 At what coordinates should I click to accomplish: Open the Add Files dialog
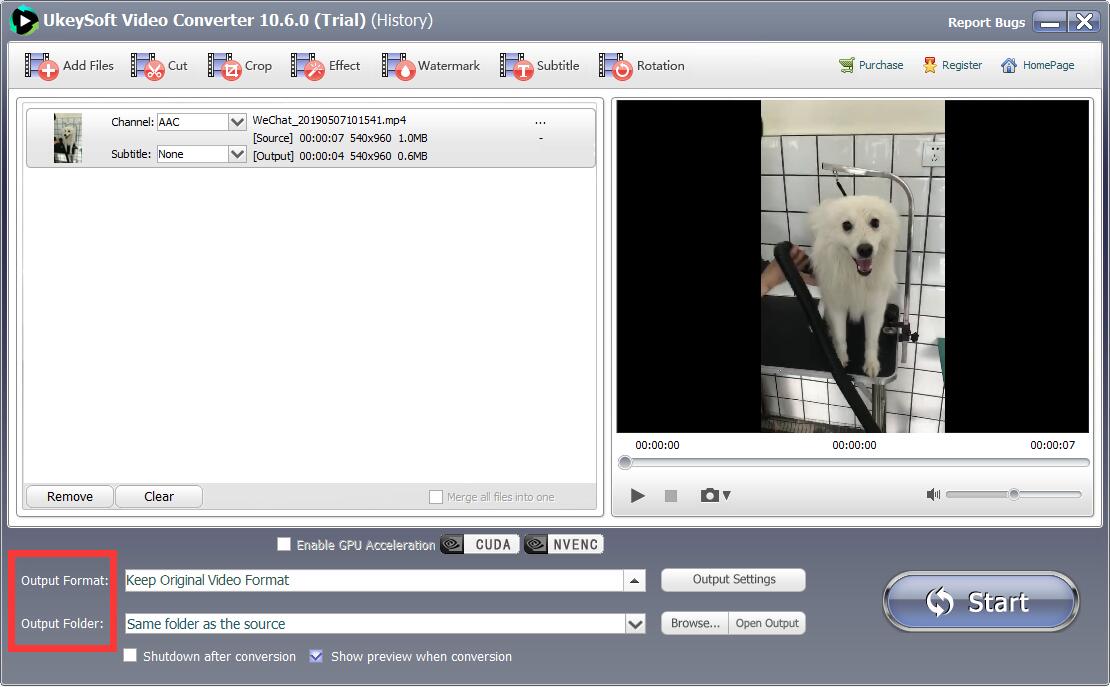coord(68,66)
